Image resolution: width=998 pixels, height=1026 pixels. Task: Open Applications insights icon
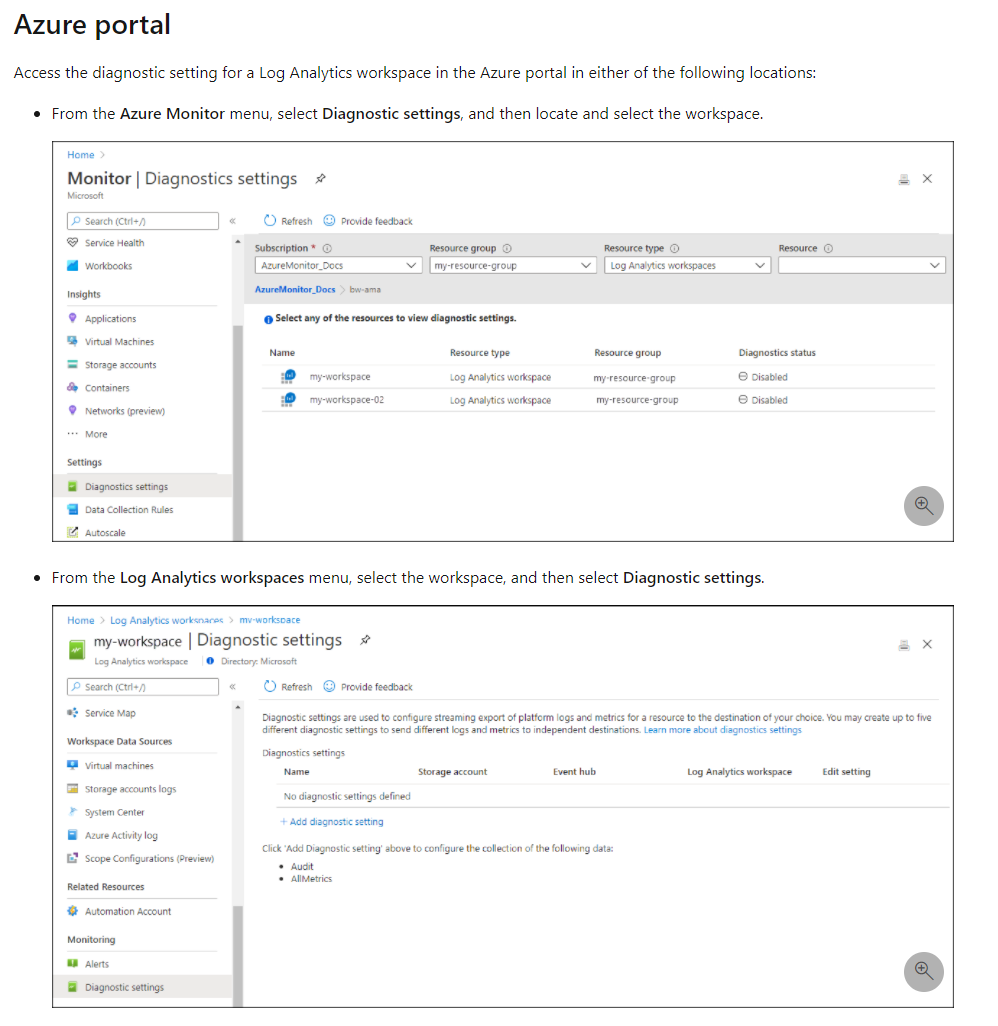click(x=73, y=318)
